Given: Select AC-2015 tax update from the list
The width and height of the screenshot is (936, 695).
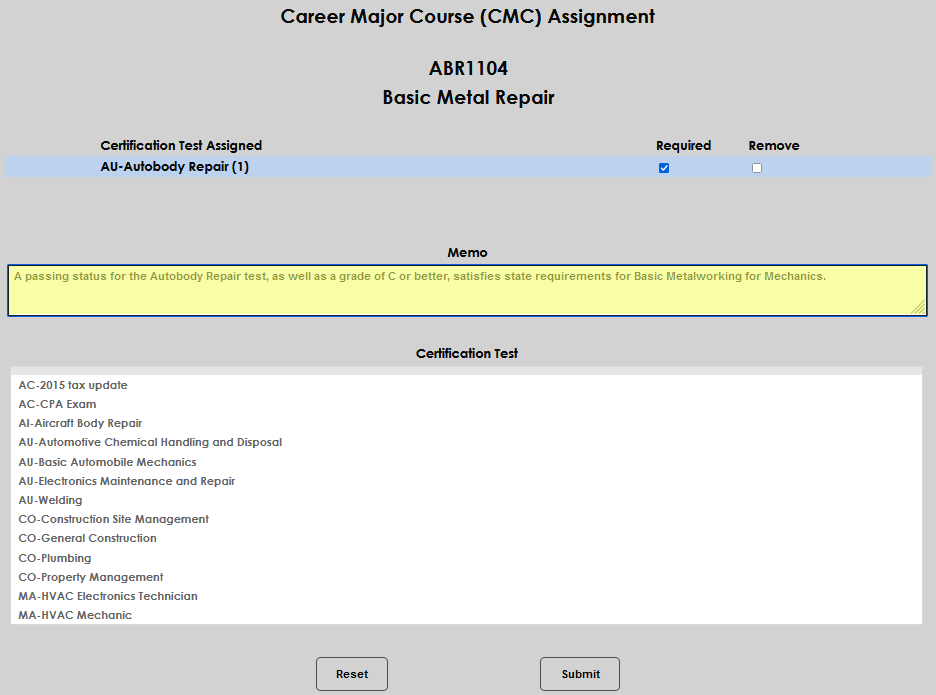Looking at the screenshot, I should [x=72, y=385].
